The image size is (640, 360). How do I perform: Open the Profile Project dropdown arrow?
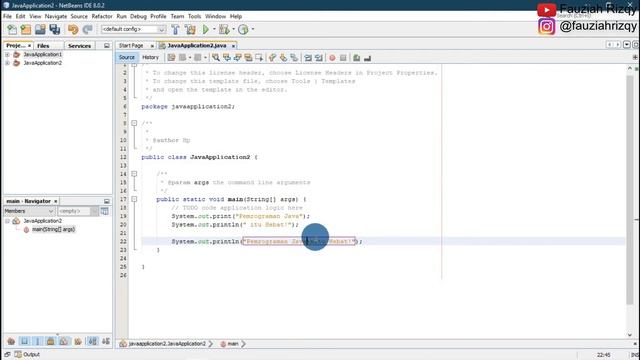pos(253,29)
